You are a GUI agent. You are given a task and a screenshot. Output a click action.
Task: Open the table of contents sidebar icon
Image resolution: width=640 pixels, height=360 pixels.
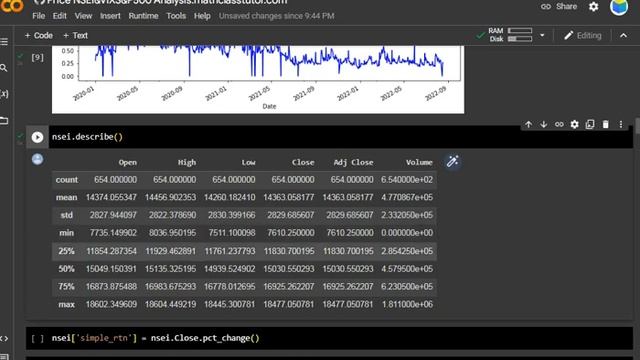click(x=4, y=42)
